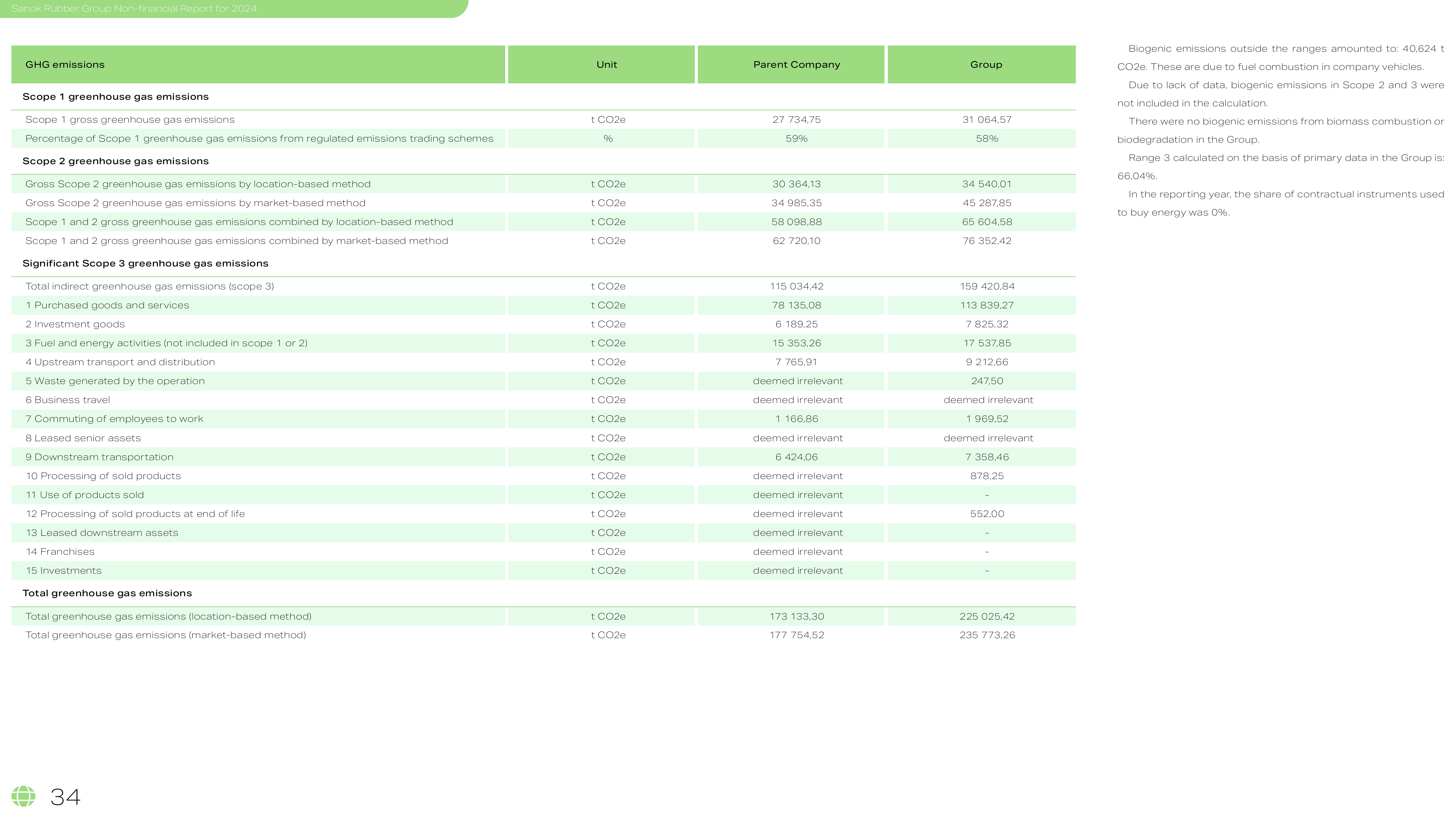Image resolution: width=1456 pixels, height=819 pixels.
Task: Select the value 34 985,35
Action: (x=797, y=203)
